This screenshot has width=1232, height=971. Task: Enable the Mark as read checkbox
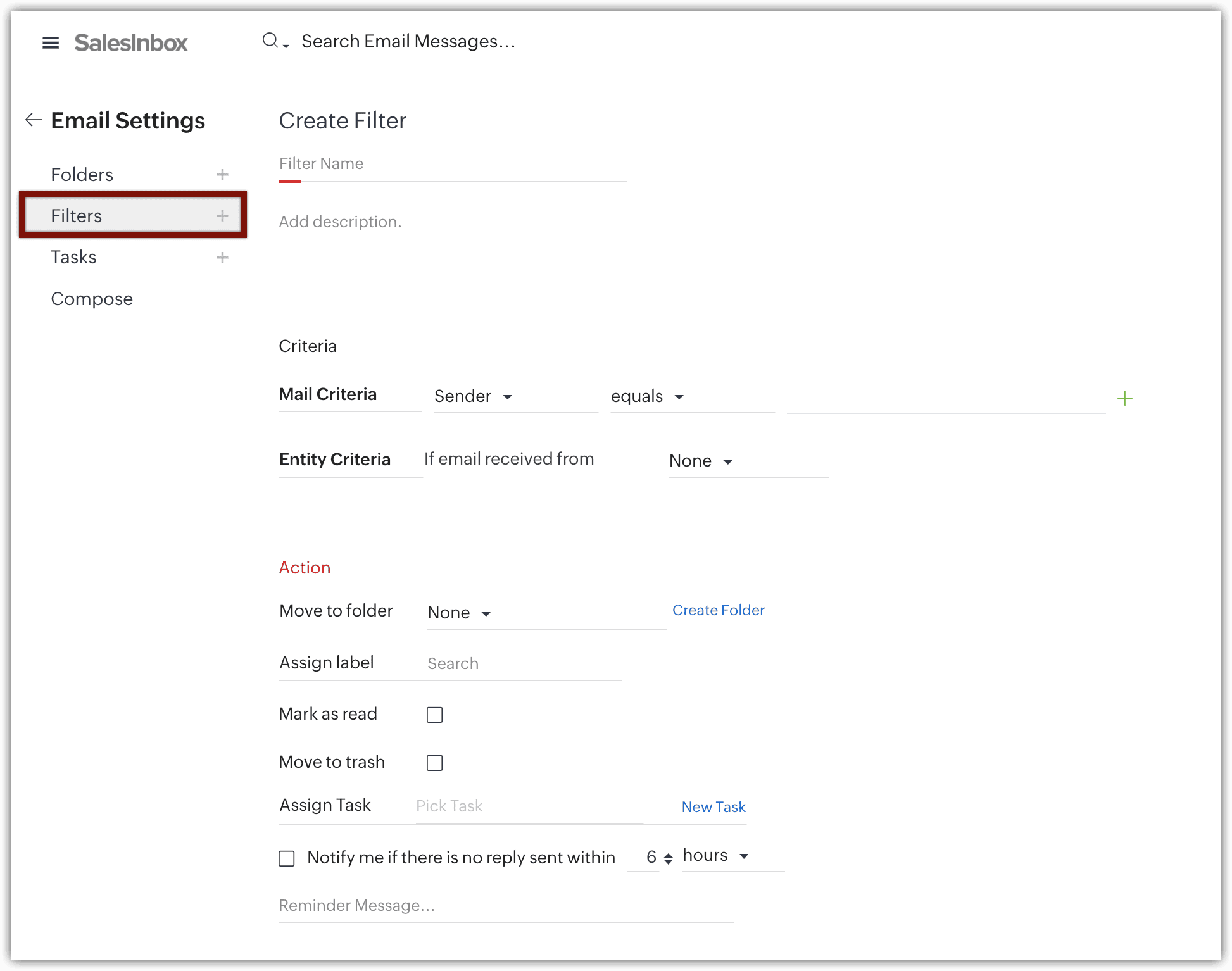434,715
